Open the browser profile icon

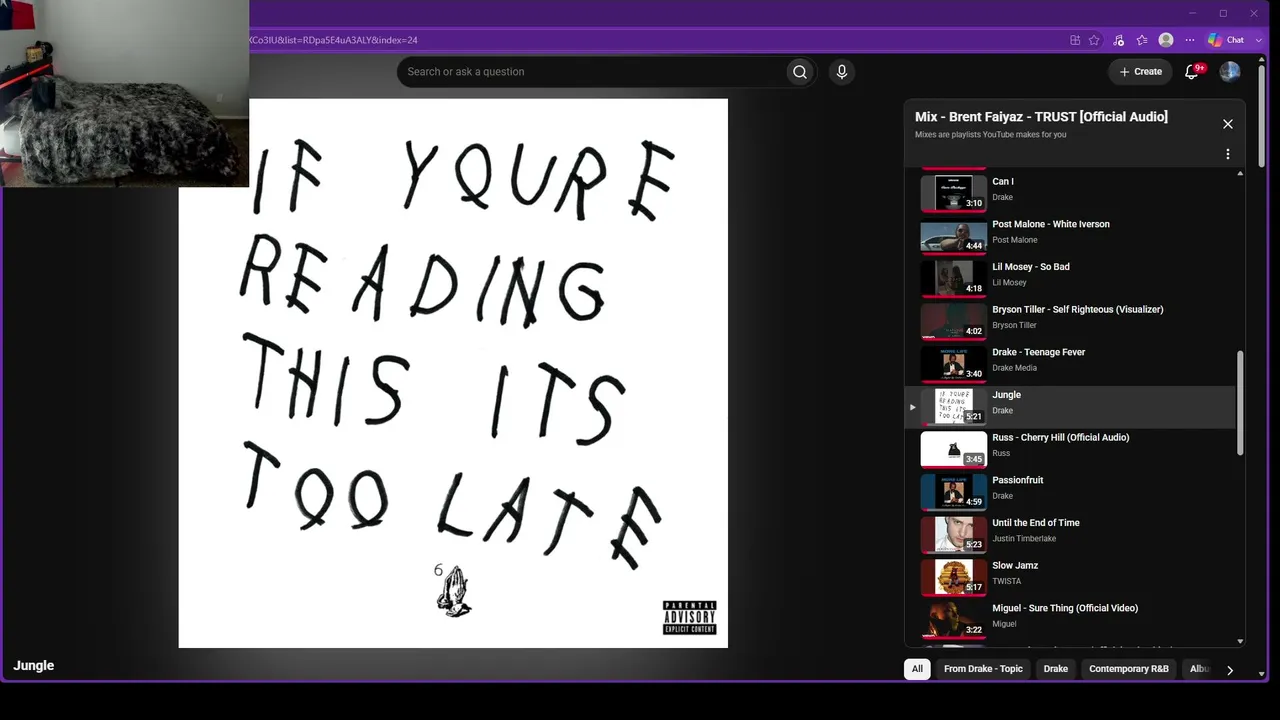[x=1166, y=40]
